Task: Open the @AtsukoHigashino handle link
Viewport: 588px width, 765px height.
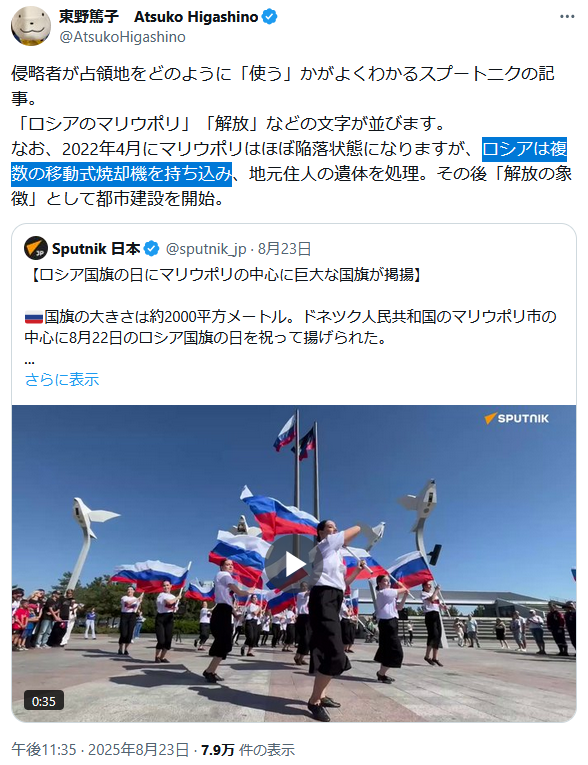Action: [x=122, y=37]
